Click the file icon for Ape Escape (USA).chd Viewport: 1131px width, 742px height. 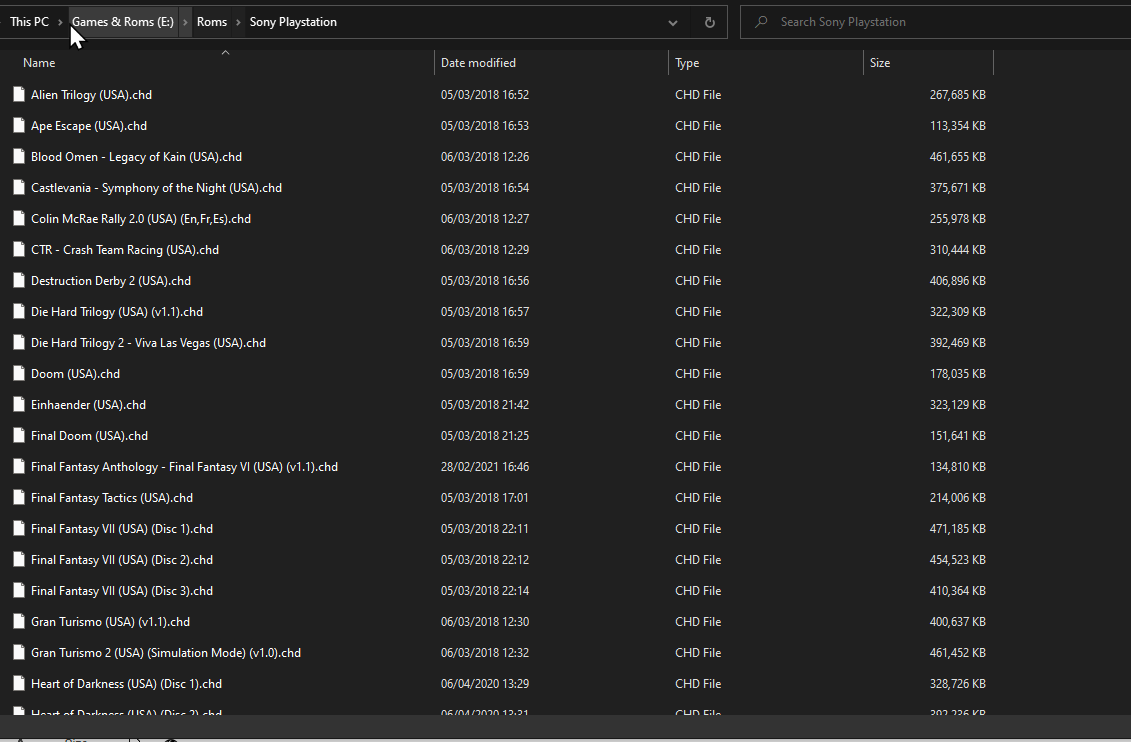coord(19,125)
